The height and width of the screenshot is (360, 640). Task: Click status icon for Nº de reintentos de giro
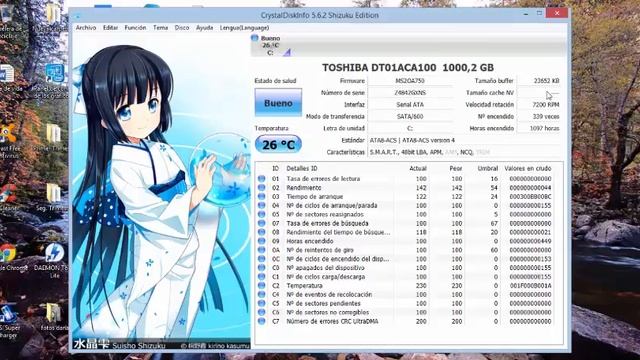tap(262, 250)
